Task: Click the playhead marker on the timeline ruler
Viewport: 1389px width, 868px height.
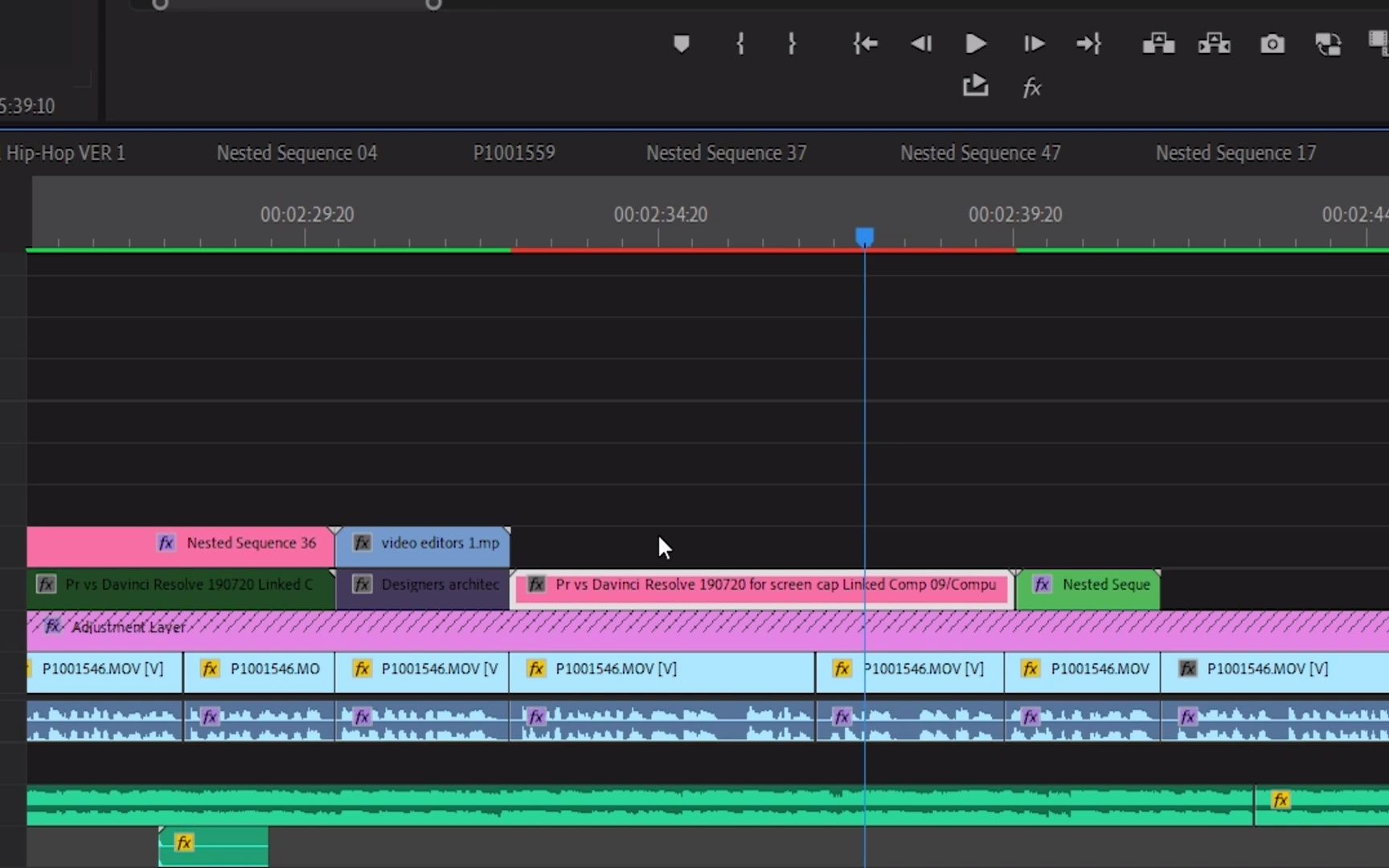Action: point(864,235)
